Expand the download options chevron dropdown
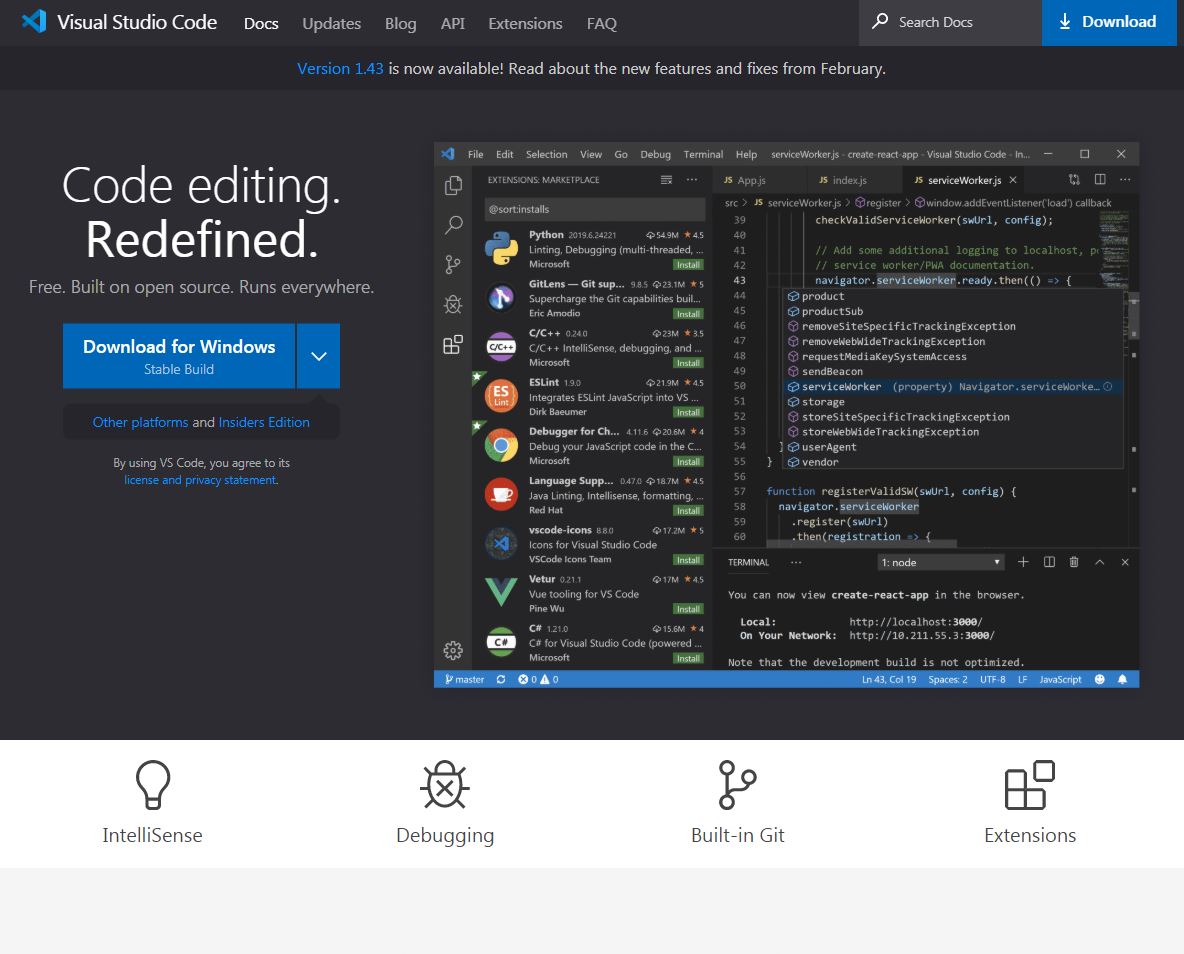Image resolution: width=1184 pixels, height=954 pixels. click(319, 356)
